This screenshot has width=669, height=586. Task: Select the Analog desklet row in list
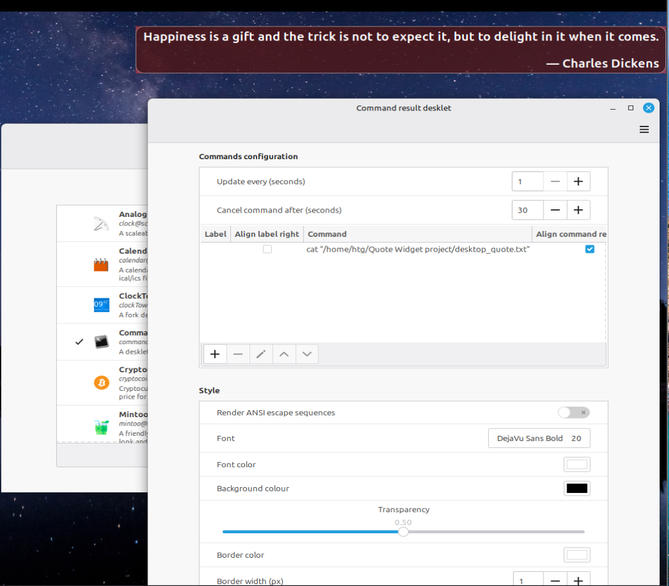pyautogui.click(x=102, y=224)
